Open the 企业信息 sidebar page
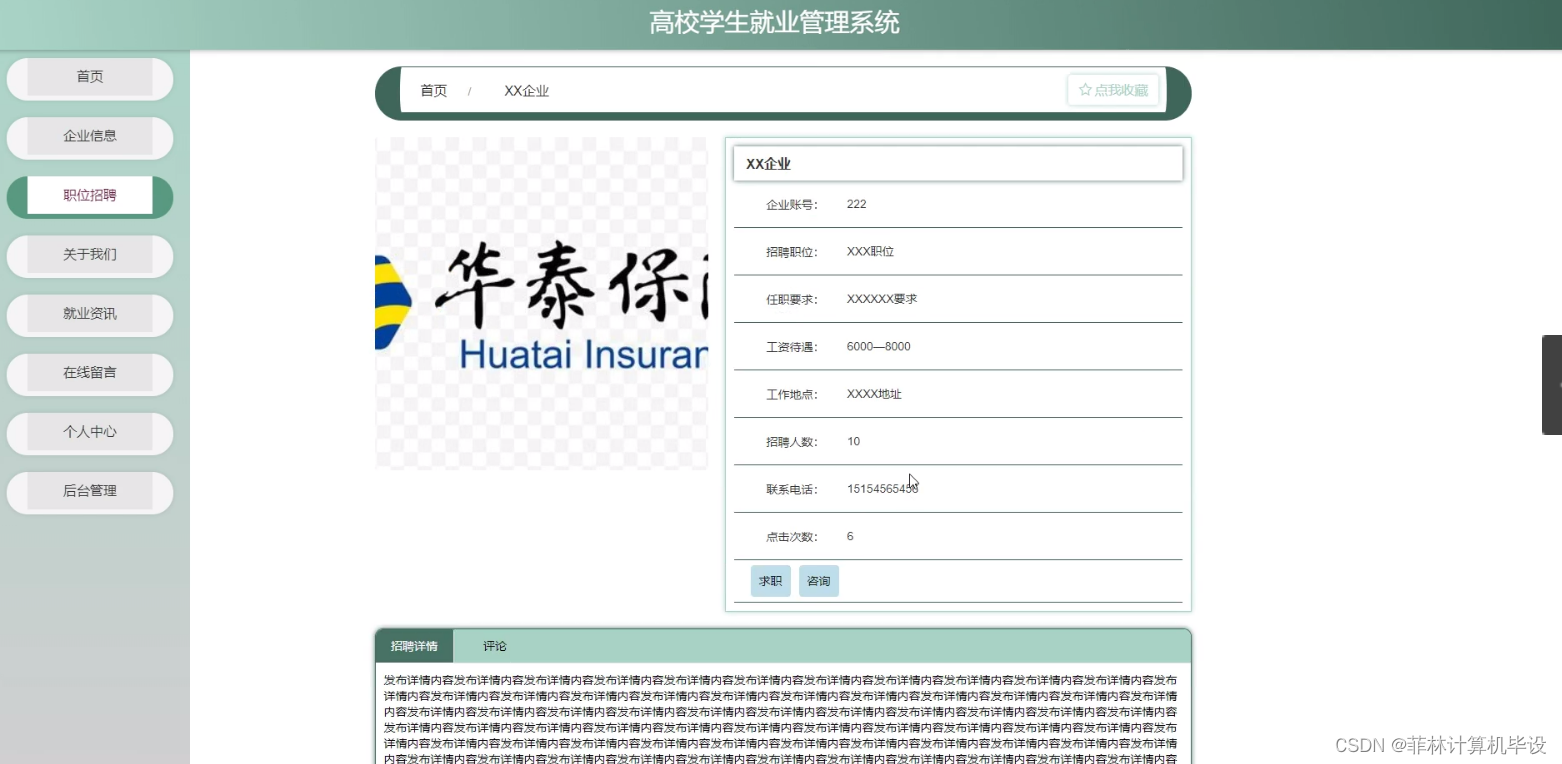 click(89, 137)
